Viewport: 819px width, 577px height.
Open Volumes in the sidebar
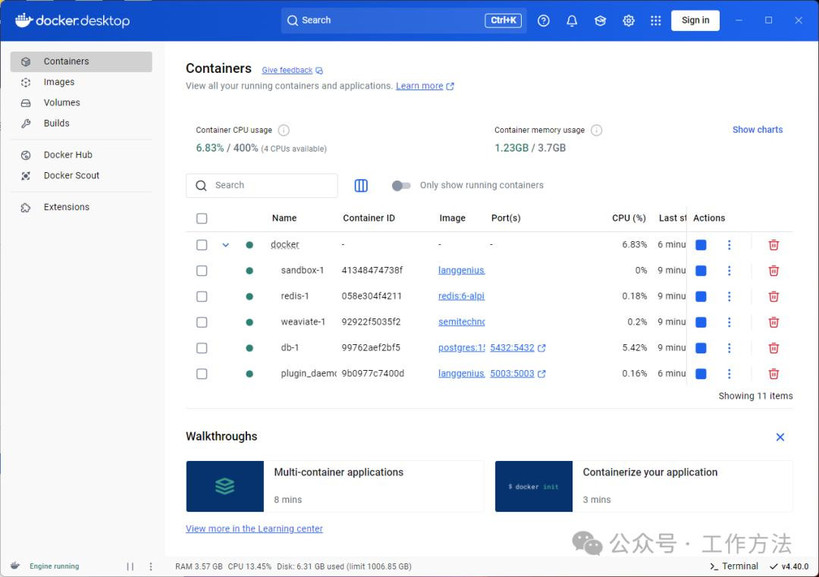click(x=81, y=103)
